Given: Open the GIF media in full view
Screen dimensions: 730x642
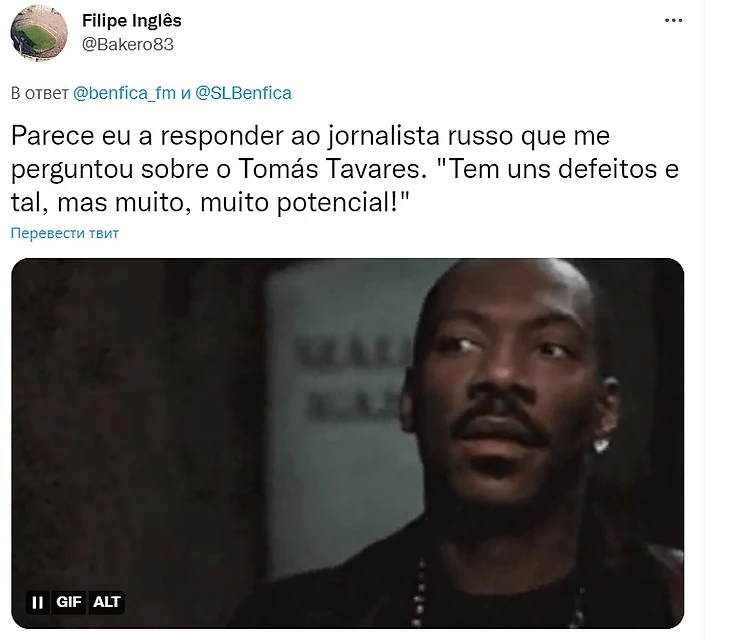Looking at the screenshot, I should 347,443.
